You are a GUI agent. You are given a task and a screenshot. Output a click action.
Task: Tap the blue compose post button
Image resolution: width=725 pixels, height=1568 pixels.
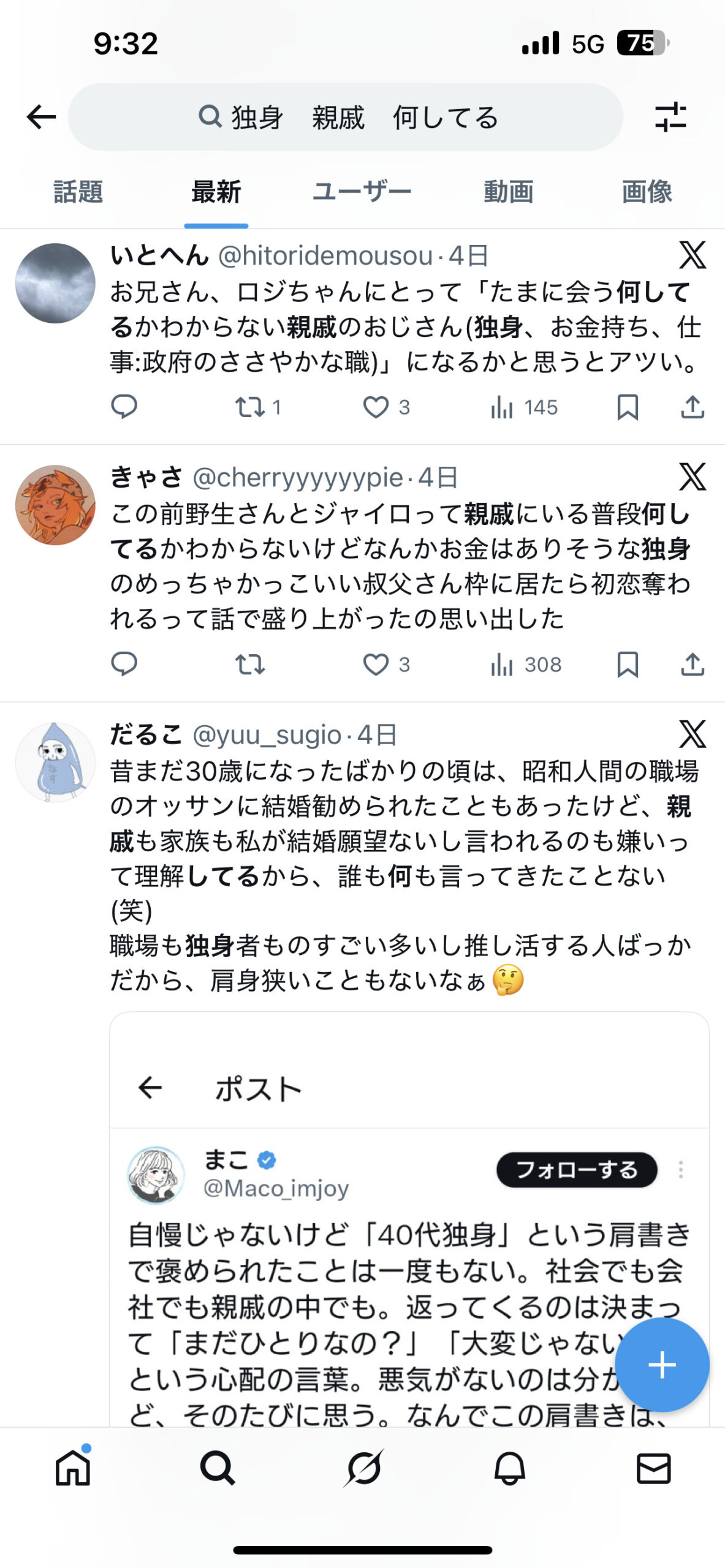pyautogui.click(x=662, y=1365)
